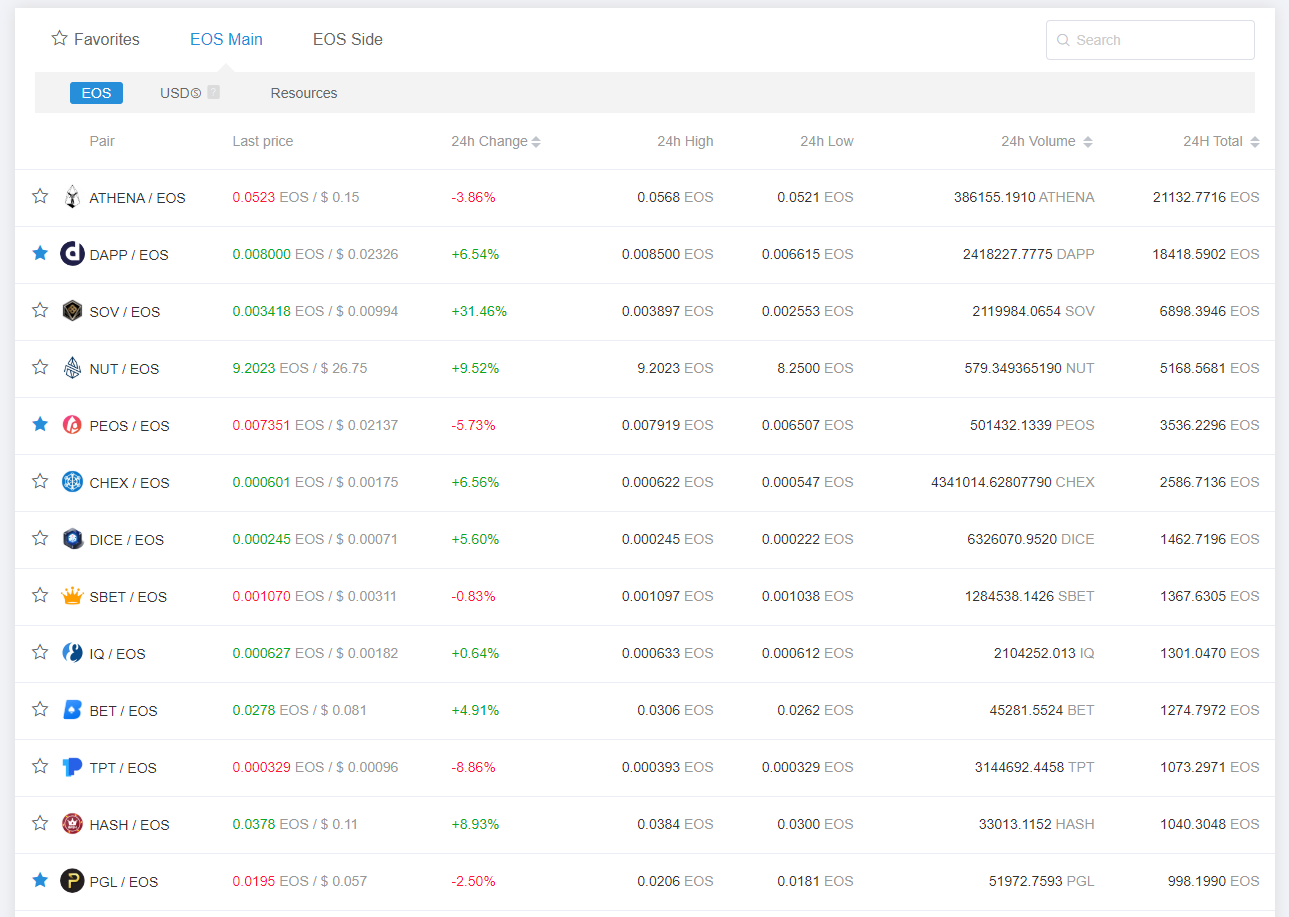Click the SBET crown icon
Viewport: 1289px width, 917px height.
pyautogui.click(x=72, y=596)
